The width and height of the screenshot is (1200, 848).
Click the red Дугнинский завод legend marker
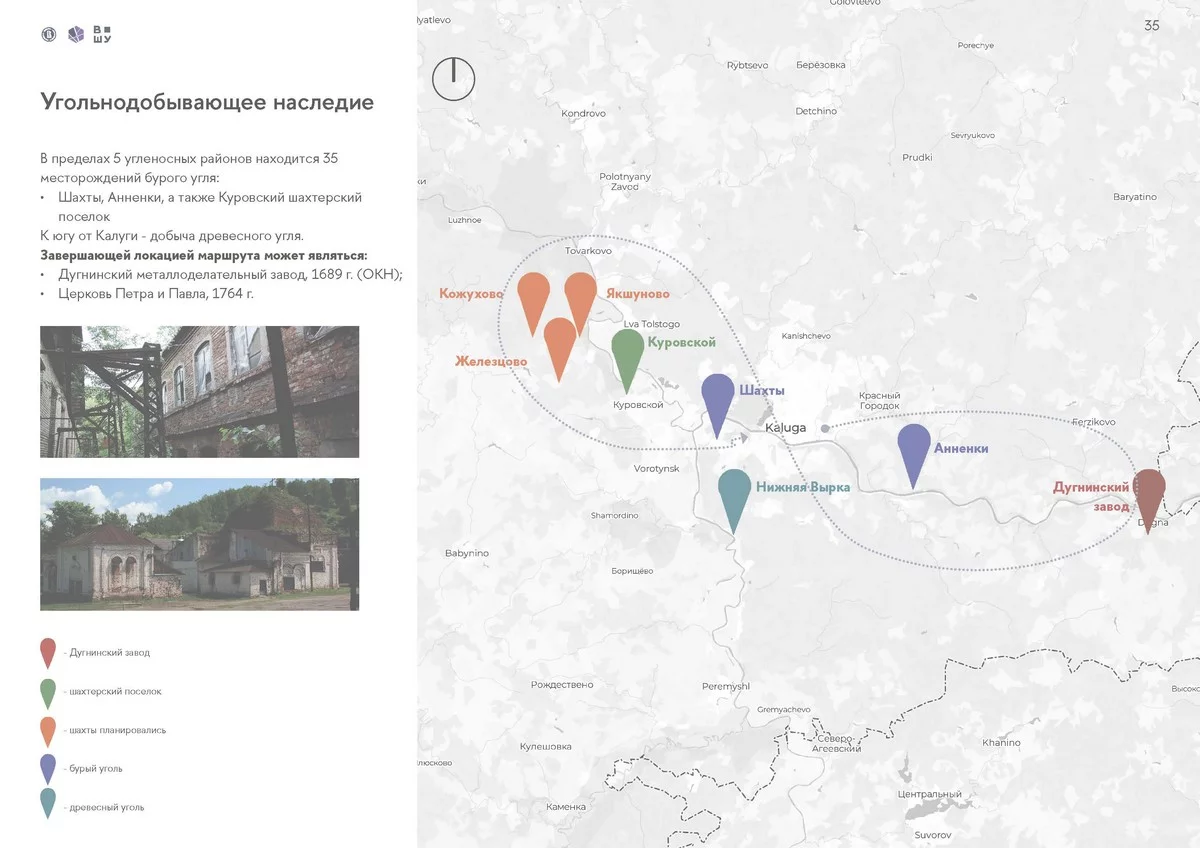pos(48,652)
